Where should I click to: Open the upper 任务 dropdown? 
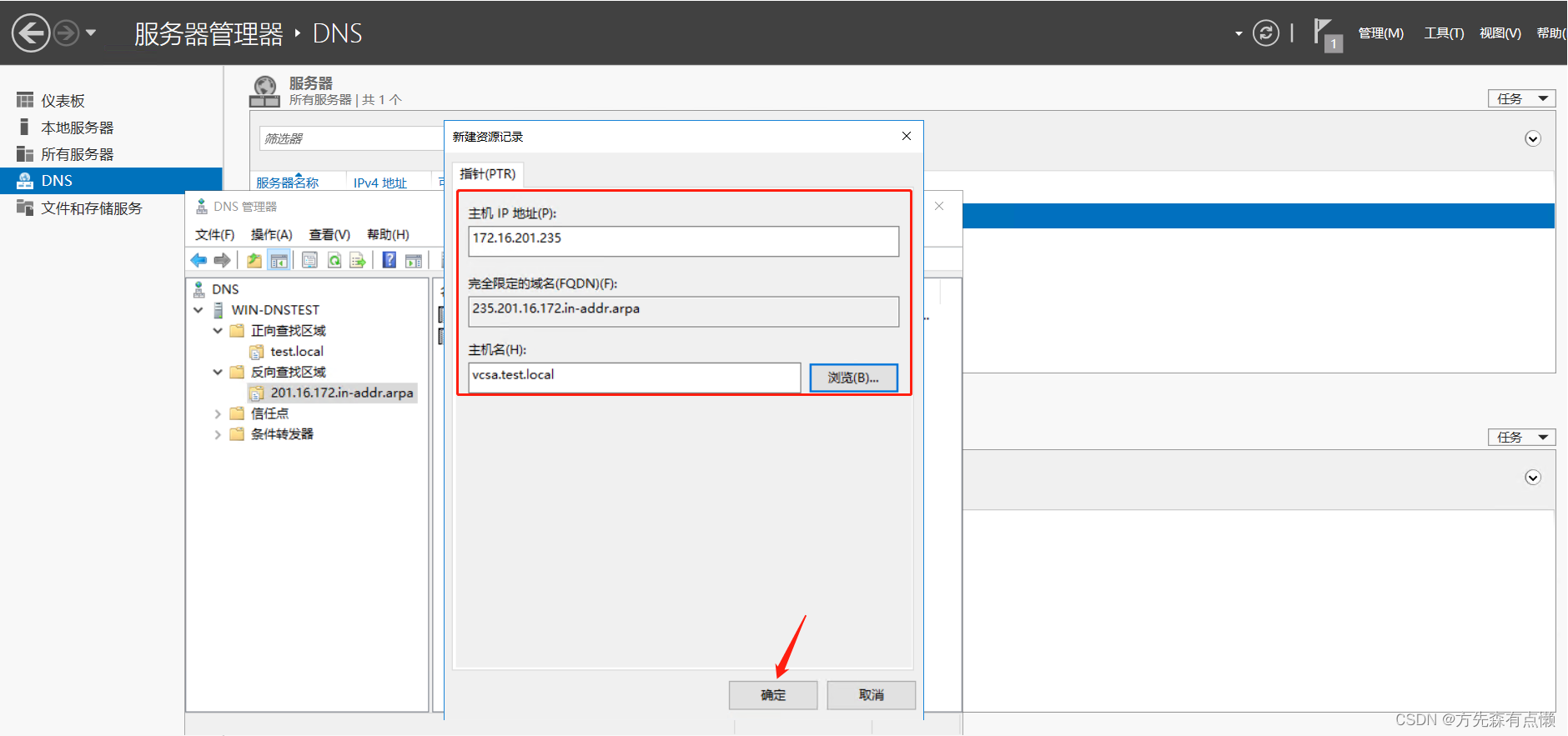(1521, 98)
